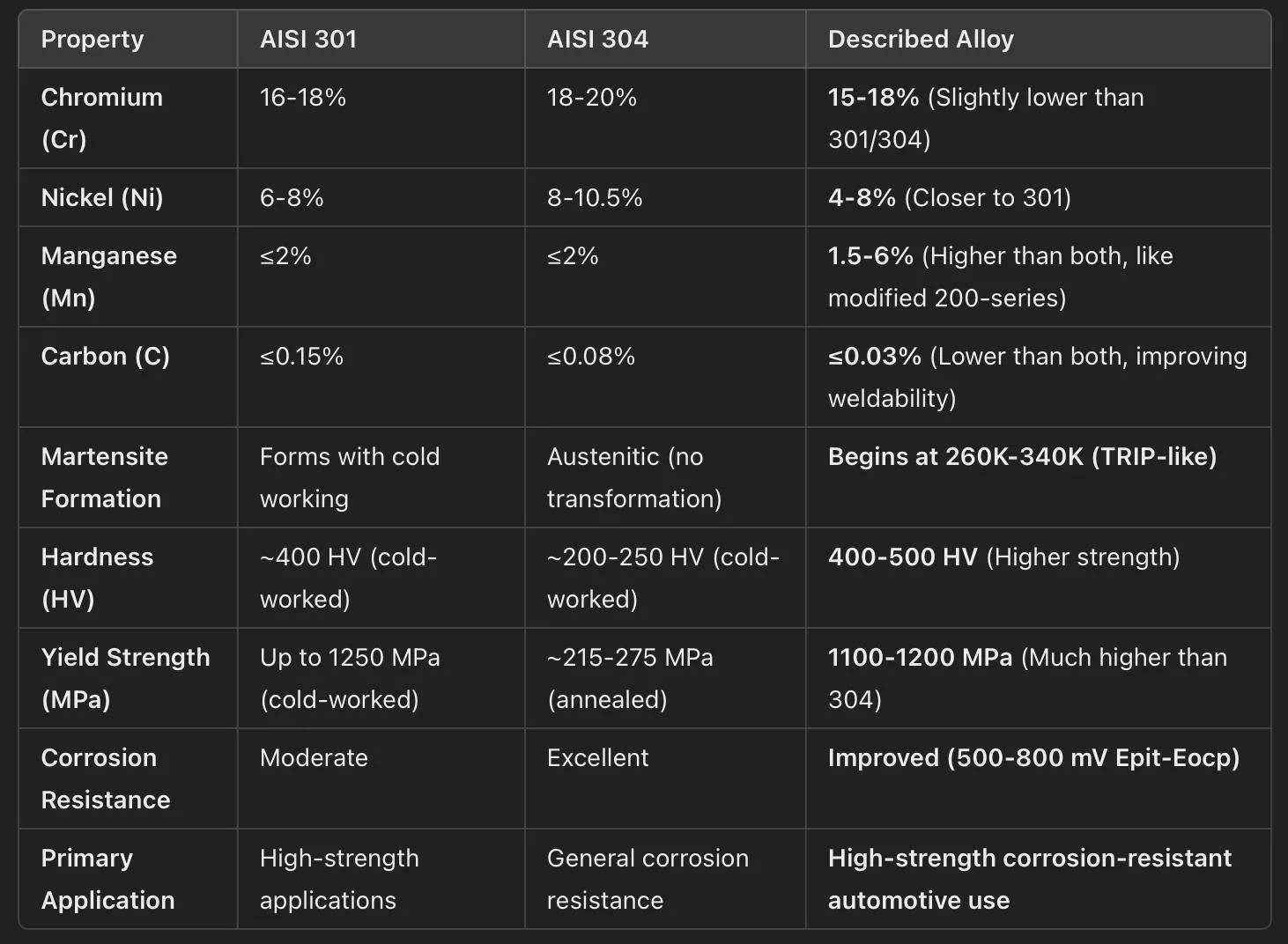1288x944 pixels.
Task: Click the Primary Application row label
Action: tap(108, 879)
